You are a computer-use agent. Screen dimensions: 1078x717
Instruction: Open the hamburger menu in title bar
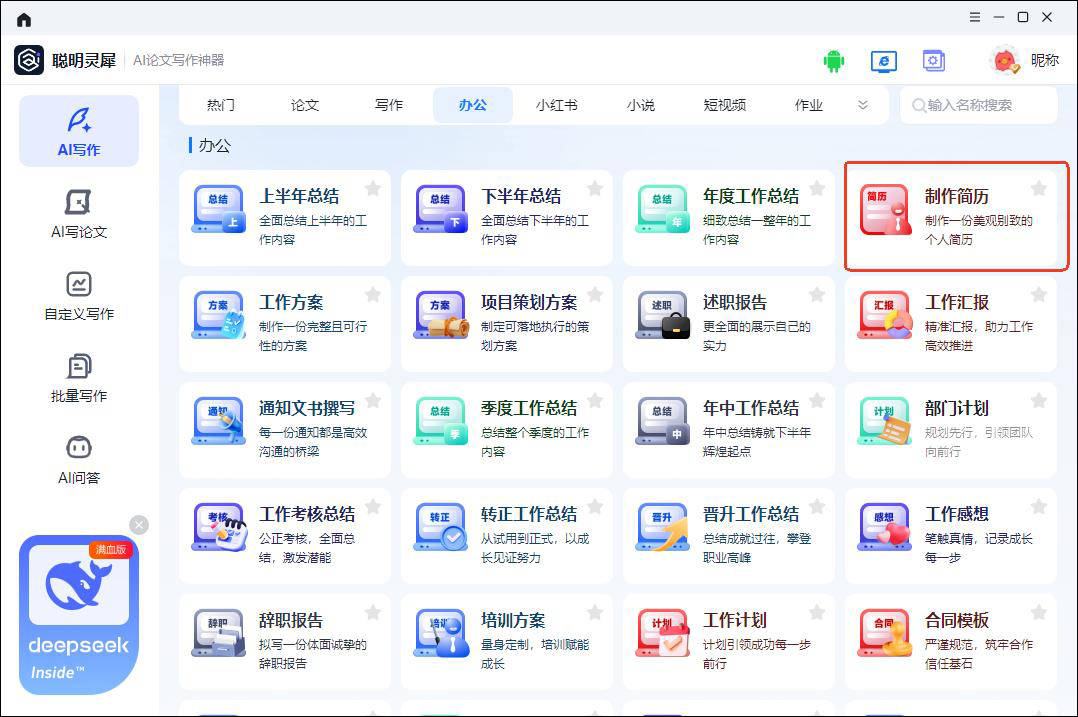(x=975, y=18)
